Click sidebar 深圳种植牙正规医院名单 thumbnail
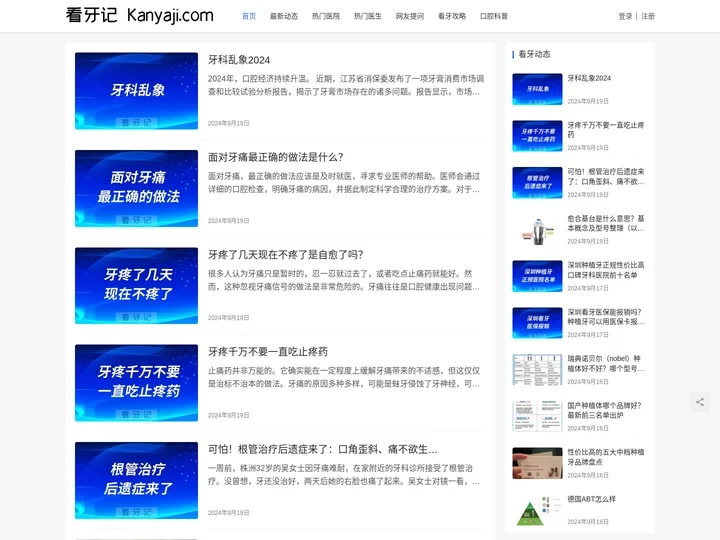Image resolution: width=720 pixels, height=540 pixels. (x=537, y=276)
